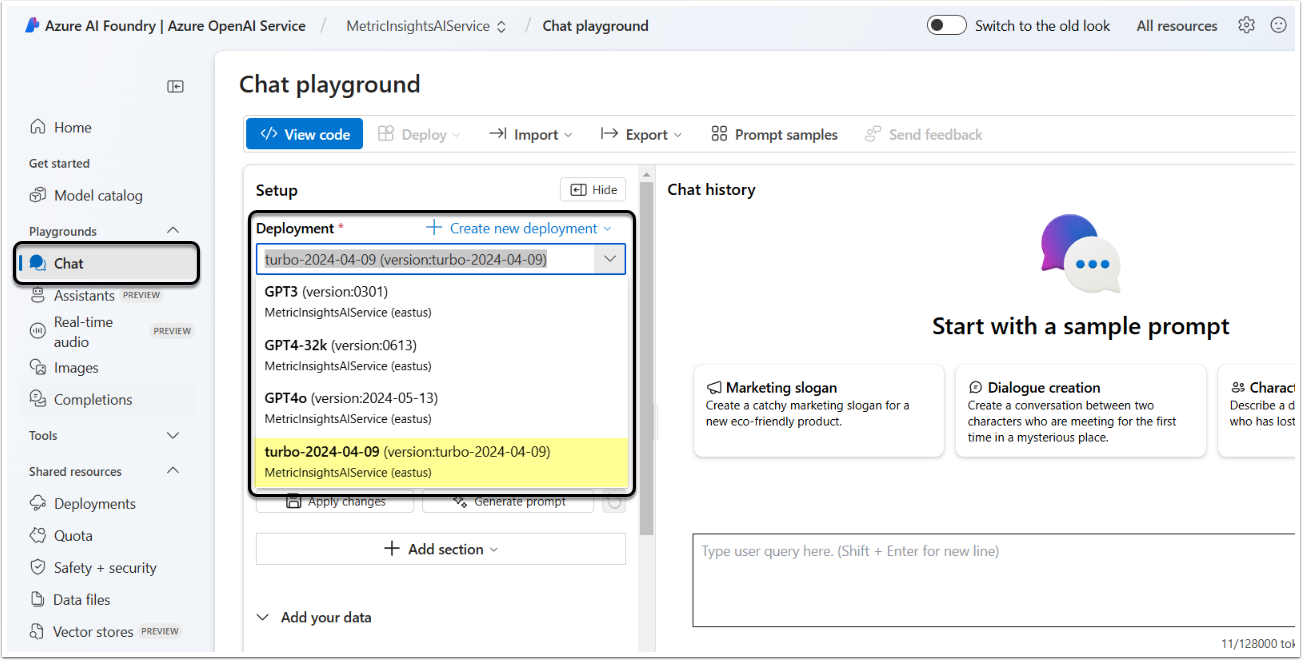Choose the Dialogue creation sample prompt

(1081, 411)
